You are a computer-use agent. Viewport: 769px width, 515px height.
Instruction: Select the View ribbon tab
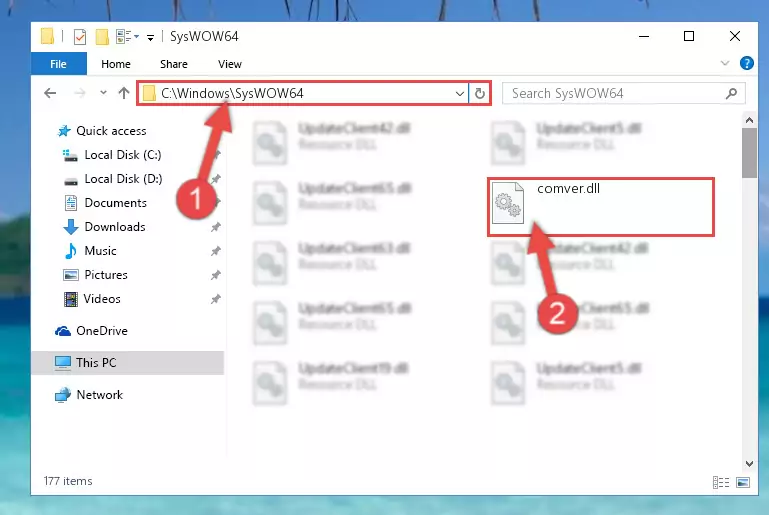(x=230, y=64)
